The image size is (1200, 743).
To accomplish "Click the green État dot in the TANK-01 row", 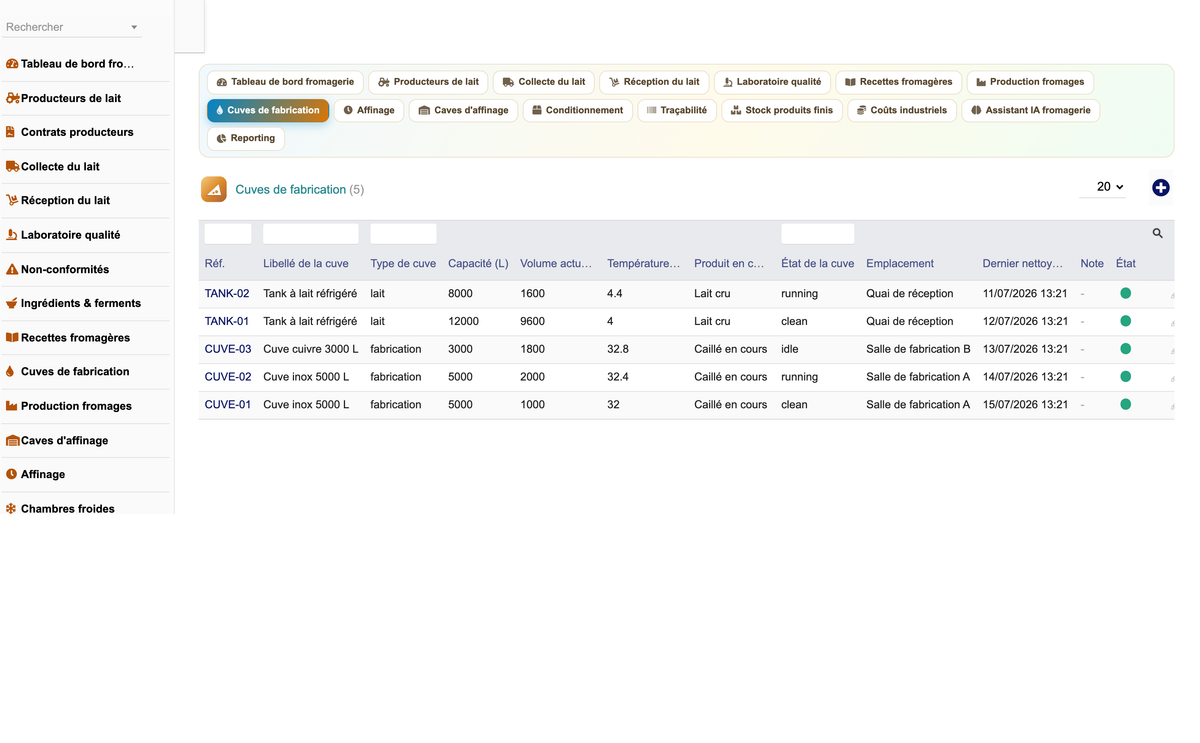I will (1125, 321).
